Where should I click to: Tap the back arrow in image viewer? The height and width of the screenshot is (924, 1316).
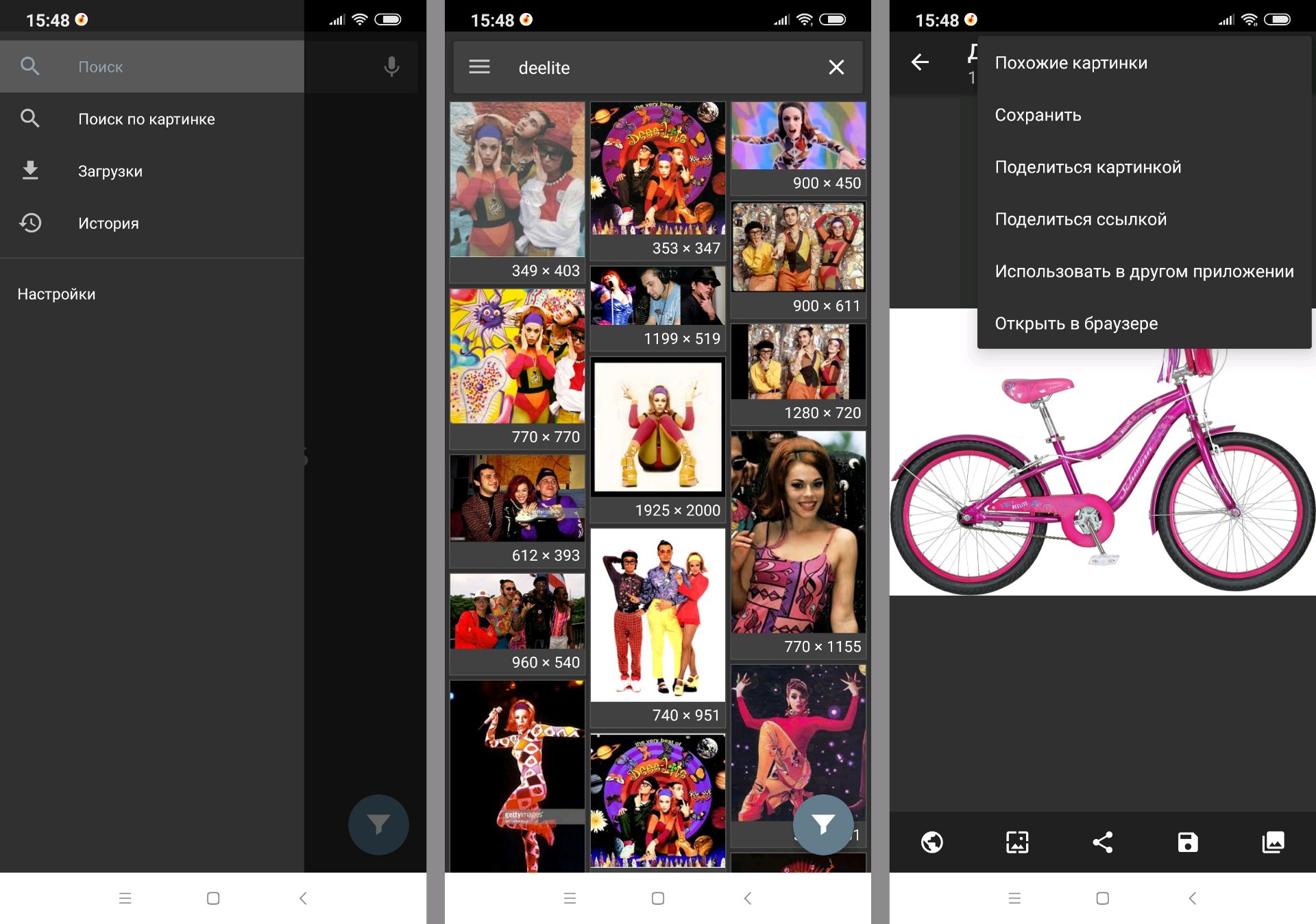[x=920, y=62]
